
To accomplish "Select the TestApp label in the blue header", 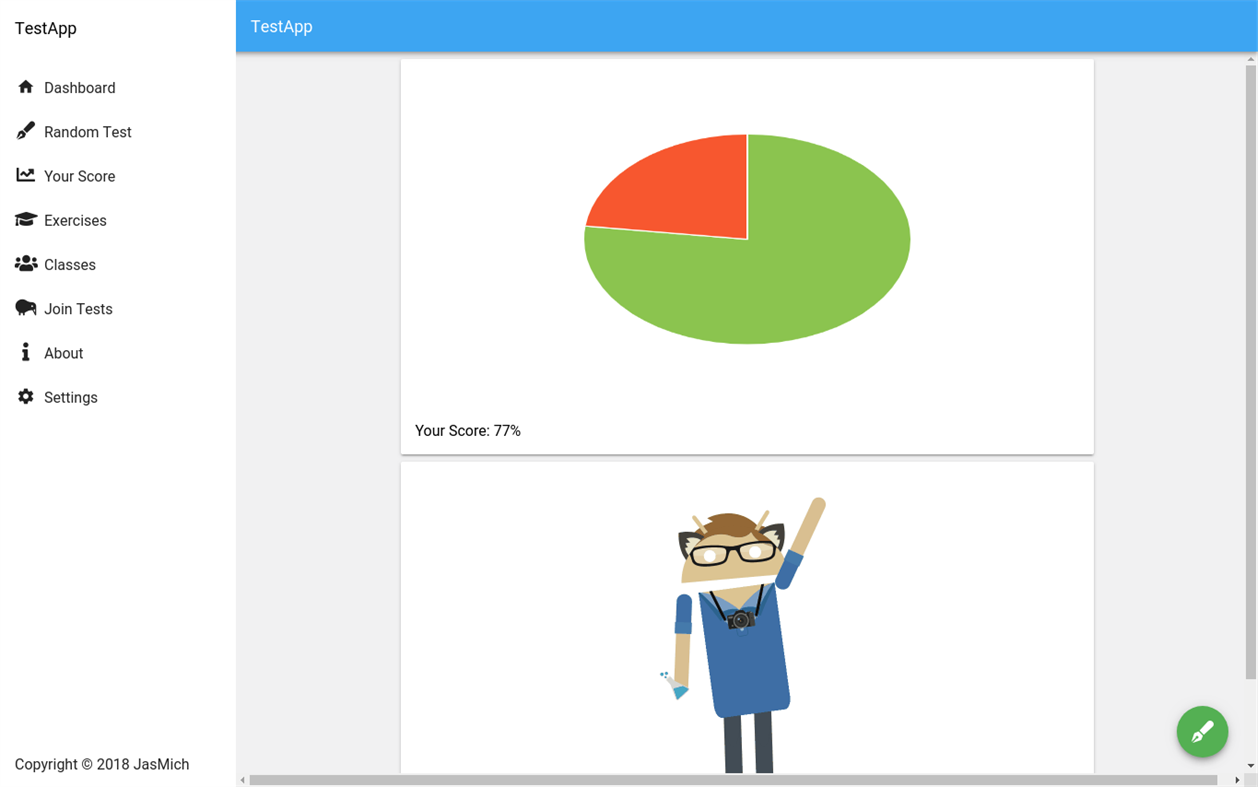I will [x=281, y=27].
